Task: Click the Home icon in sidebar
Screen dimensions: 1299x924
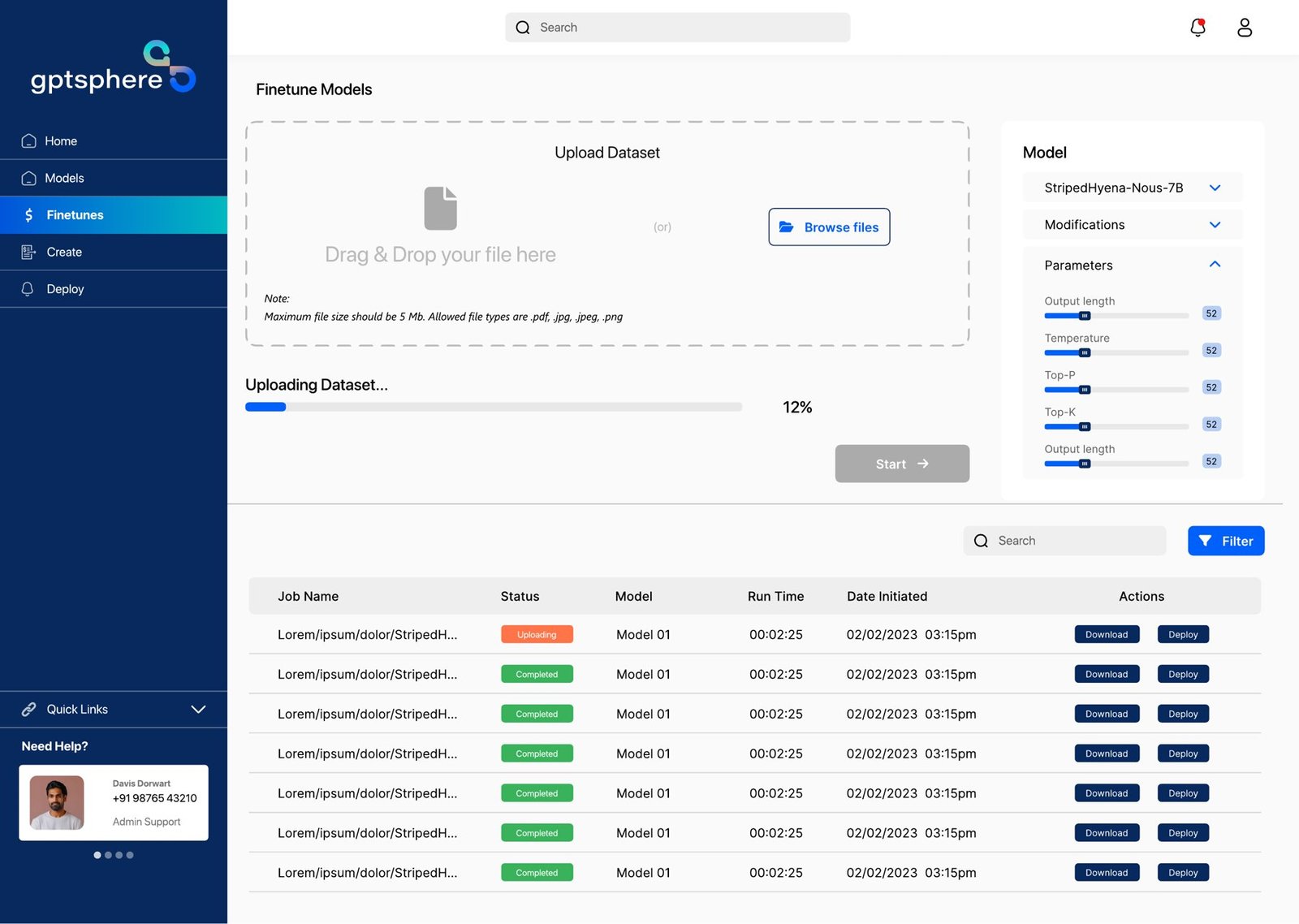Action: (x=28, y=140)
